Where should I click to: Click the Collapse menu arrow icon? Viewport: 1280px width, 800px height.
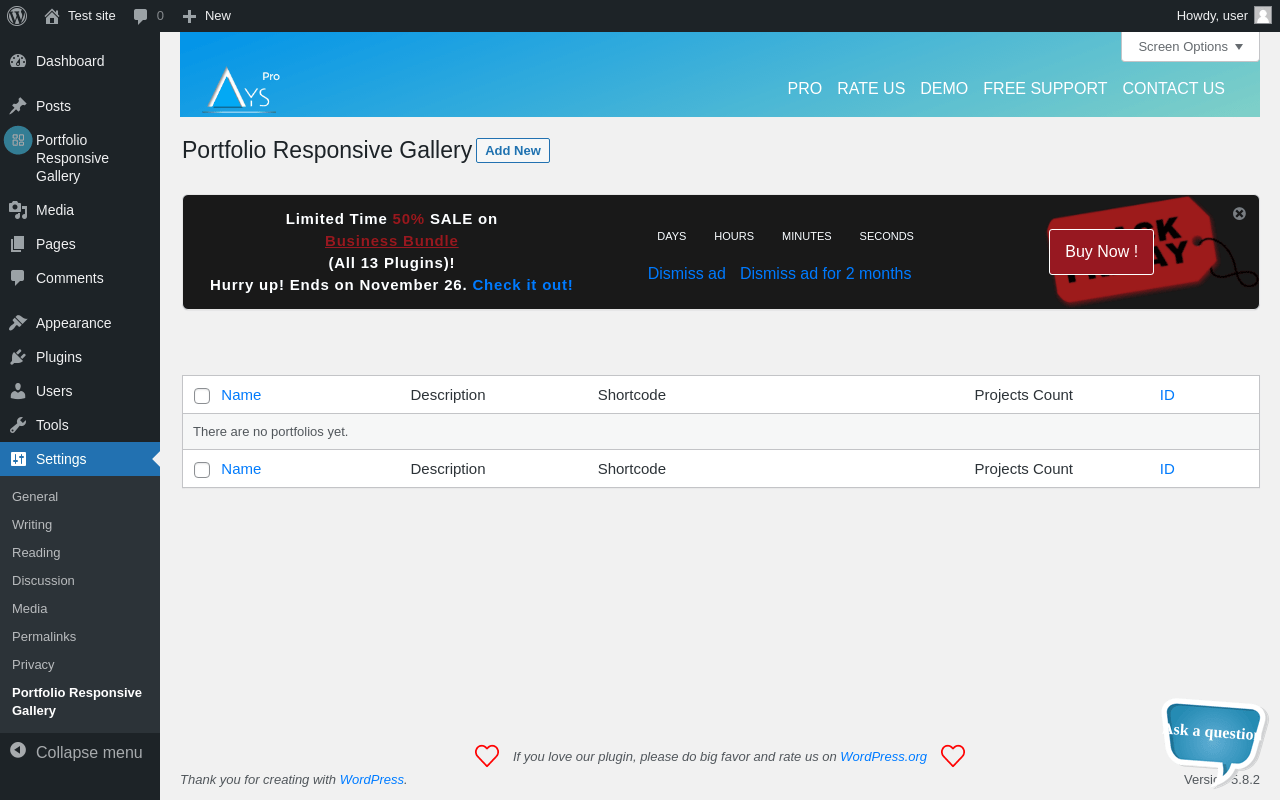click(x=18, y=750)
